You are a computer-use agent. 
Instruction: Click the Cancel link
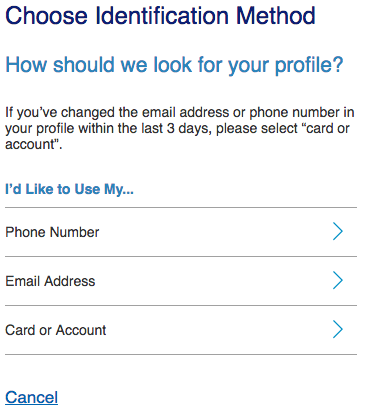pos(32,397)
